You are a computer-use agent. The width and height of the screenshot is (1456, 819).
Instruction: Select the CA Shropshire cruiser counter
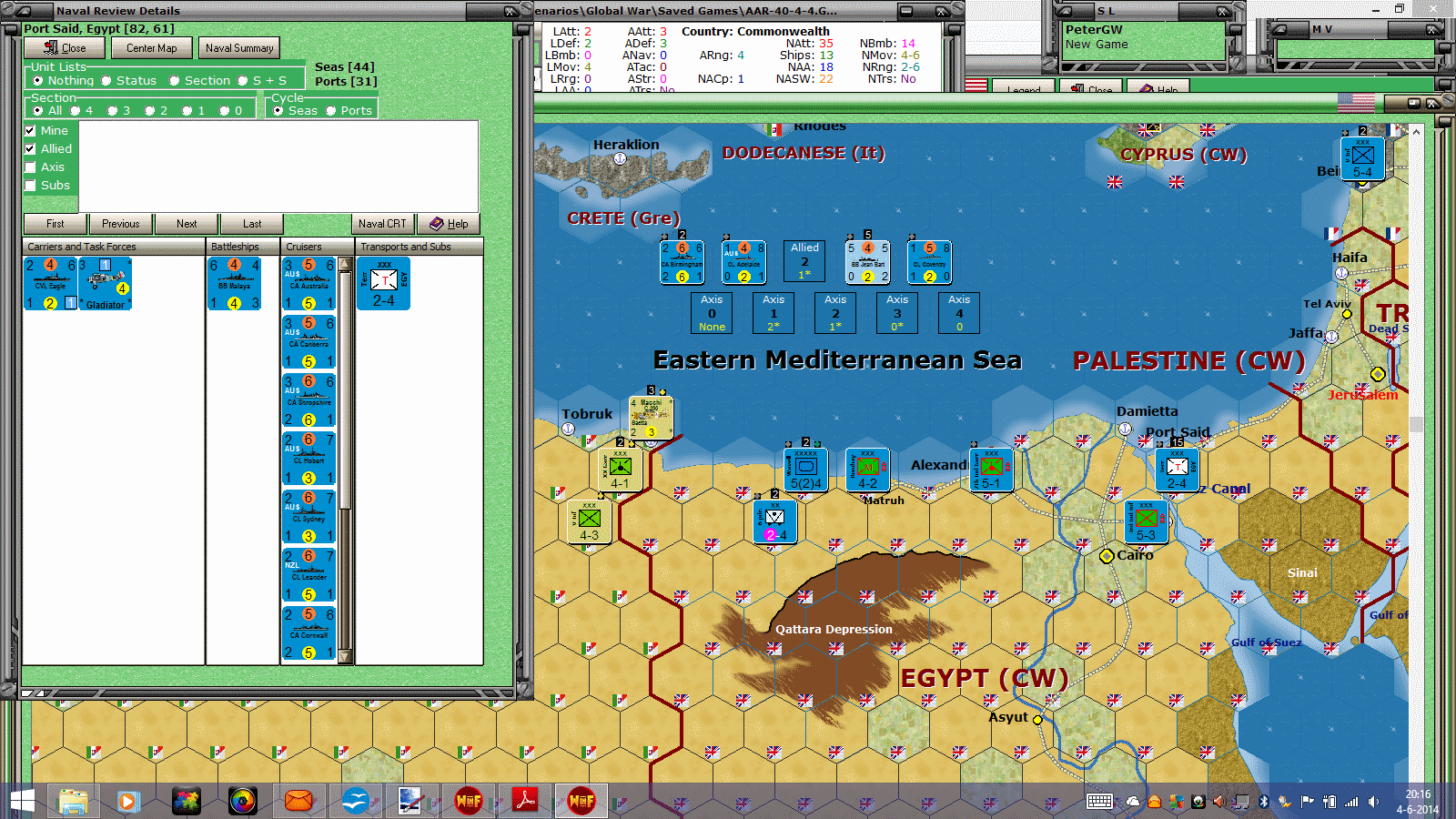click(x=309, y=400)
